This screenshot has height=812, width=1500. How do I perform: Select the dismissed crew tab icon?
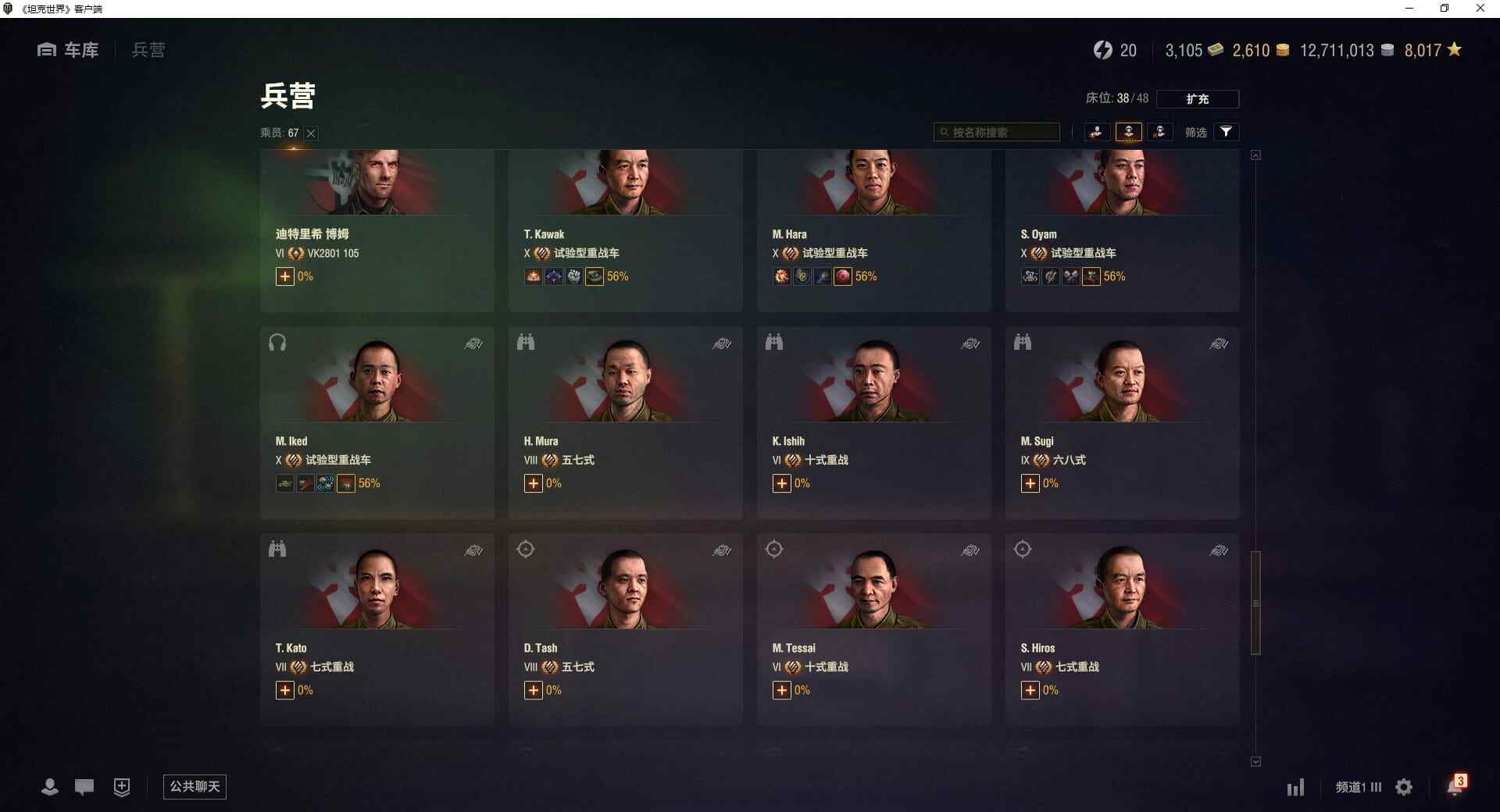coord(1159,132)
